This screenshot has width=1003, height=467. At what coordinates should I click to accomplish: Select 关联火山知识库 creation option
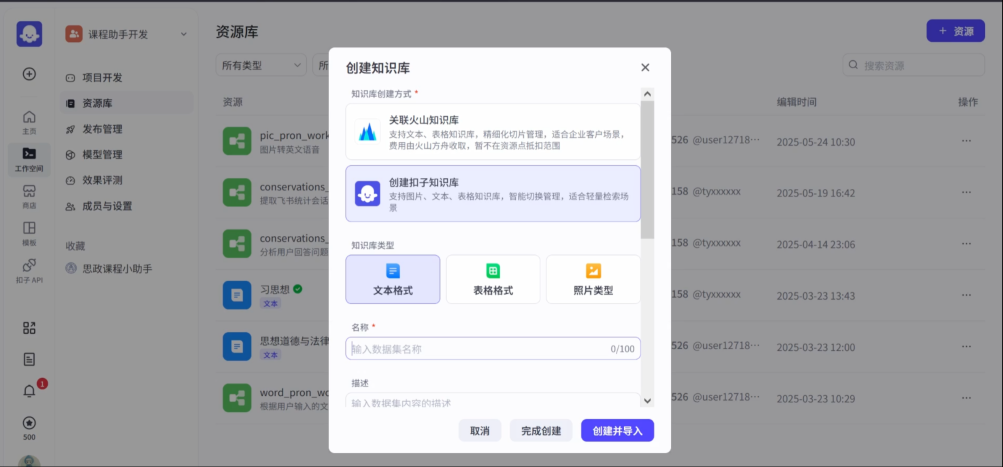492,132
